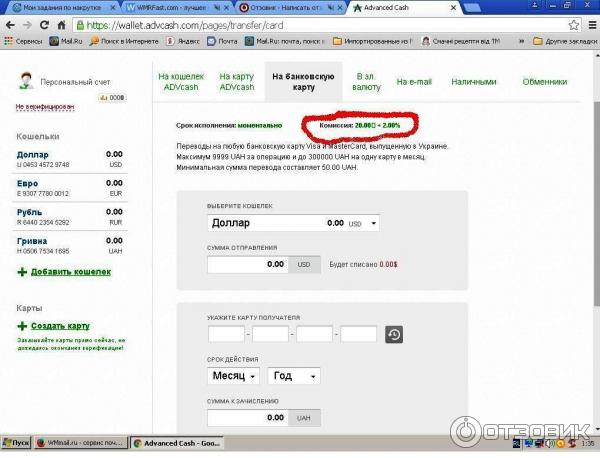The width and height of the screenshot is (600, 458).
Task: Open Другие закладки folder
Action: [565, 41]
